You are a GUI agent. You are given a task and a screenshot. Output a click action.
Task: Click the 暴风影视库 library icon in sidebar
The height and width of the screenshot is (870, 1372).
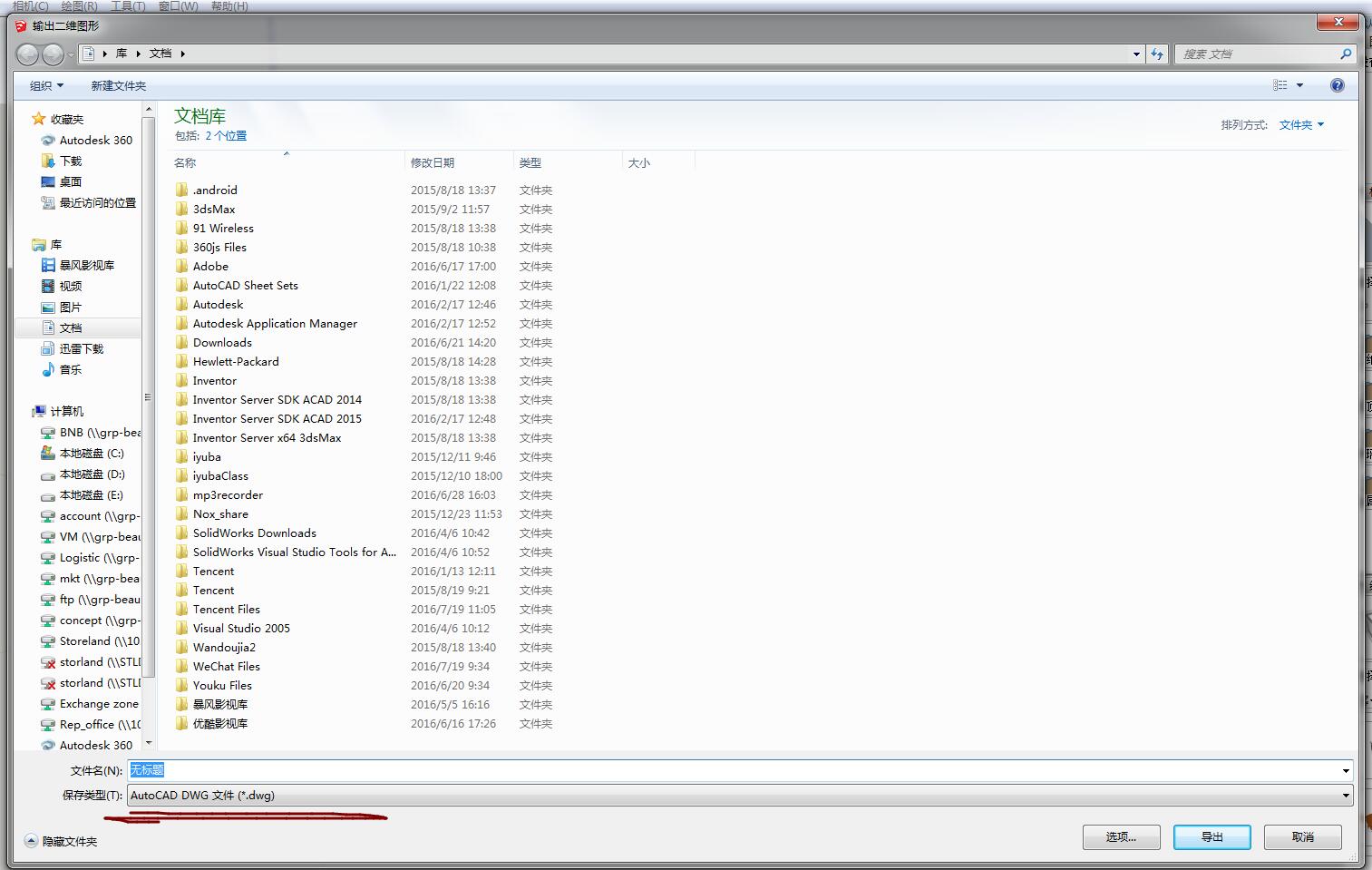click(x=48, y=266)
